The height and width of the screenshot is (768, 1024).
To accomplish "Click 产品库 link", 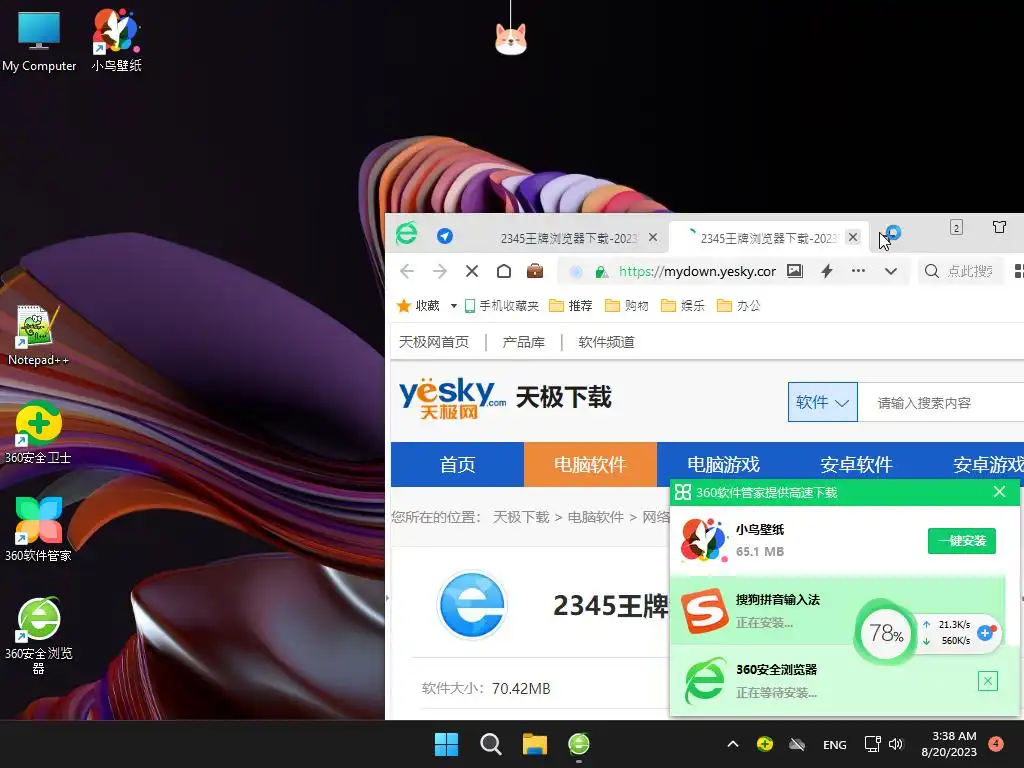I will tap(523, 342).
